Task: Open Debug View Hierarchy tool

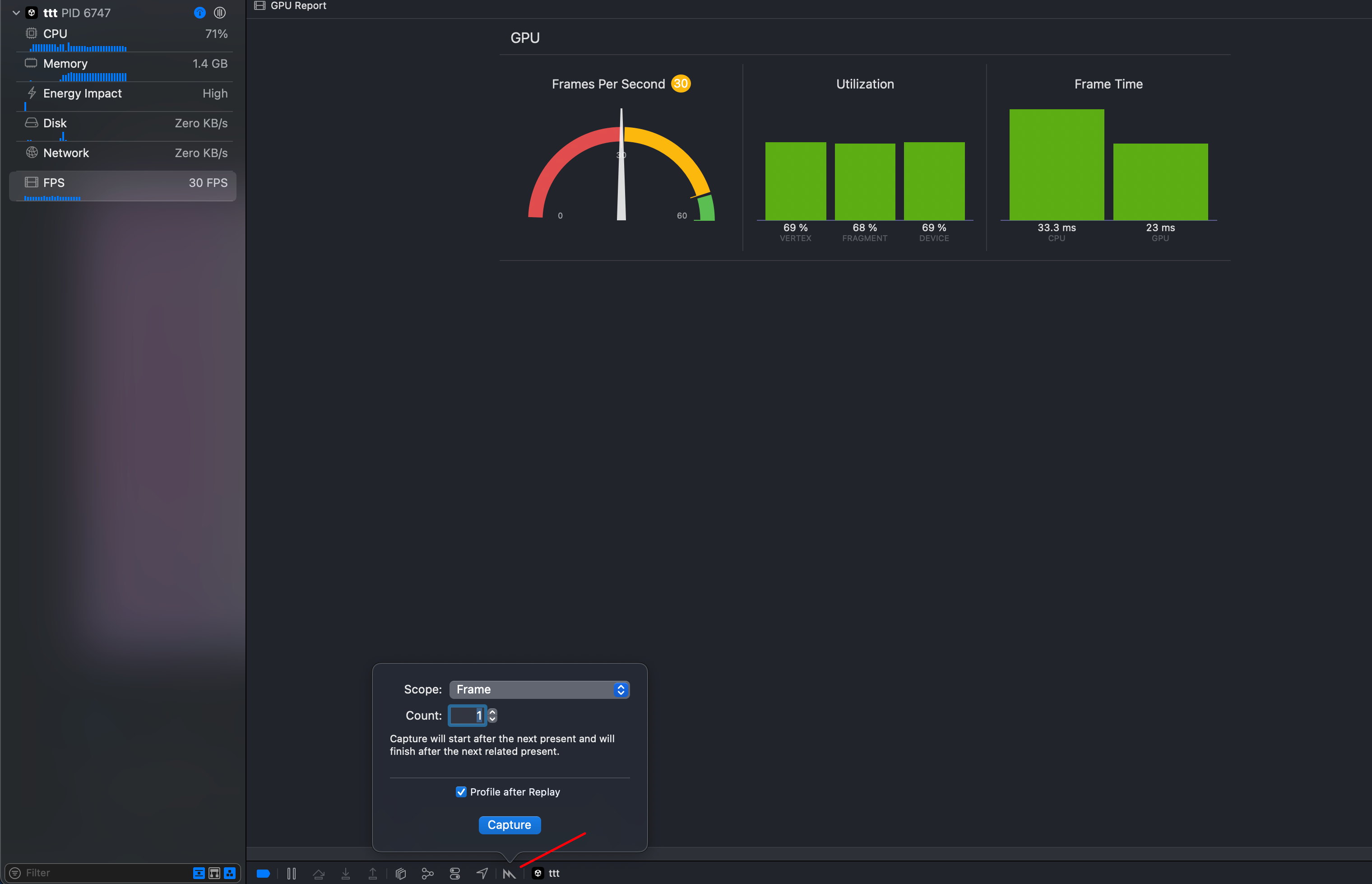Action: click(400, 873)
